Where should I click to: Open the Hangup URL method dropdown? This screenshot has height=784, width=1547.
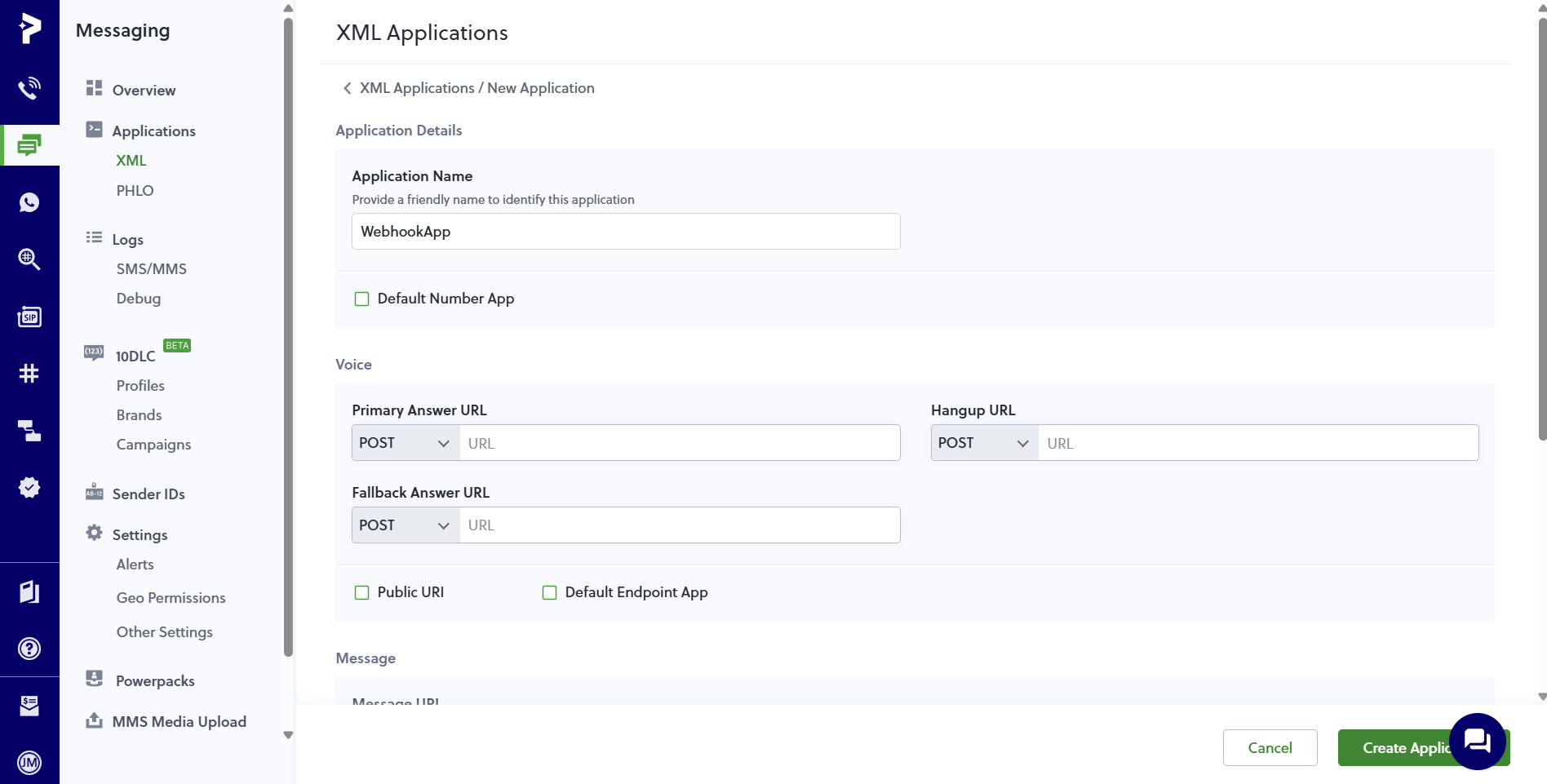coord(985,443)
